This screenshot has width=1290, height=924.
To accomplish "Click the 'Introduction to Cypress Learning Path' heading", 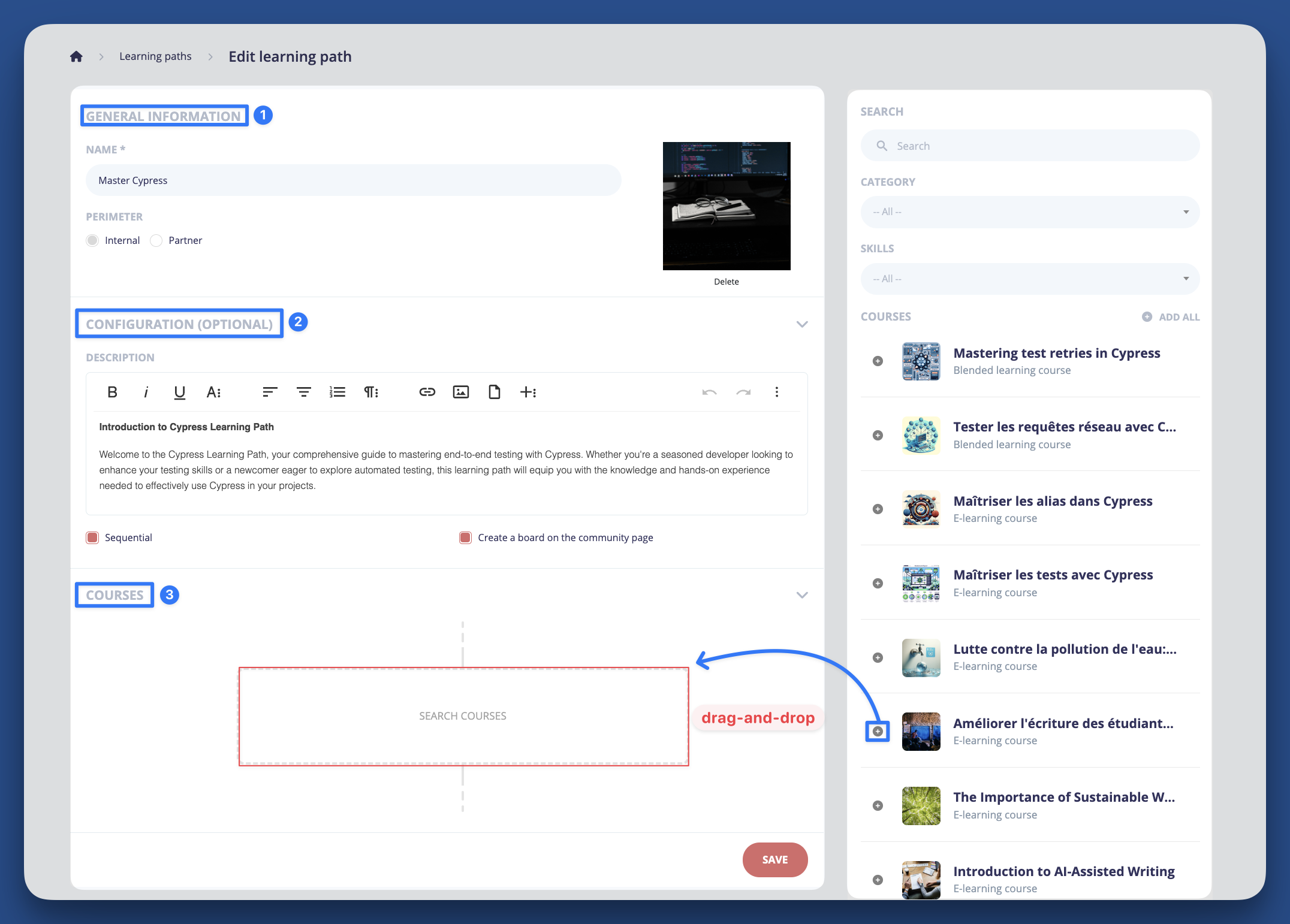I will [x=186, y=427].
